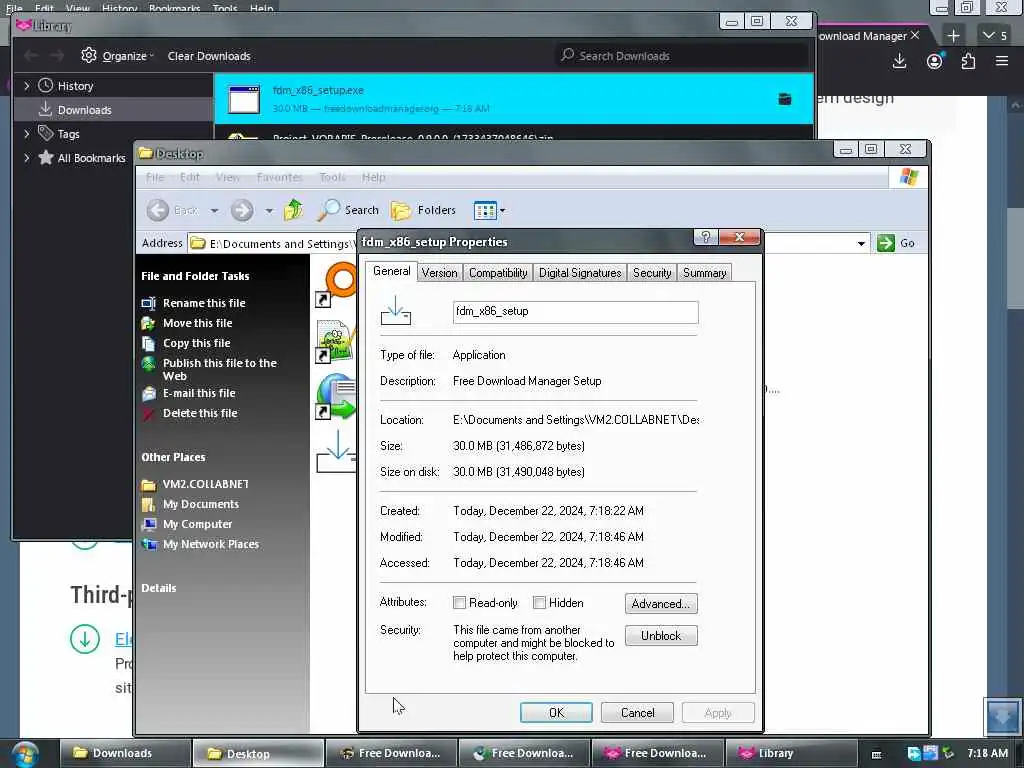Viewport: 1024px width, 768px height.
Task: Toggle the Hidden attribute checkbox
Action: tap(539, 603)
